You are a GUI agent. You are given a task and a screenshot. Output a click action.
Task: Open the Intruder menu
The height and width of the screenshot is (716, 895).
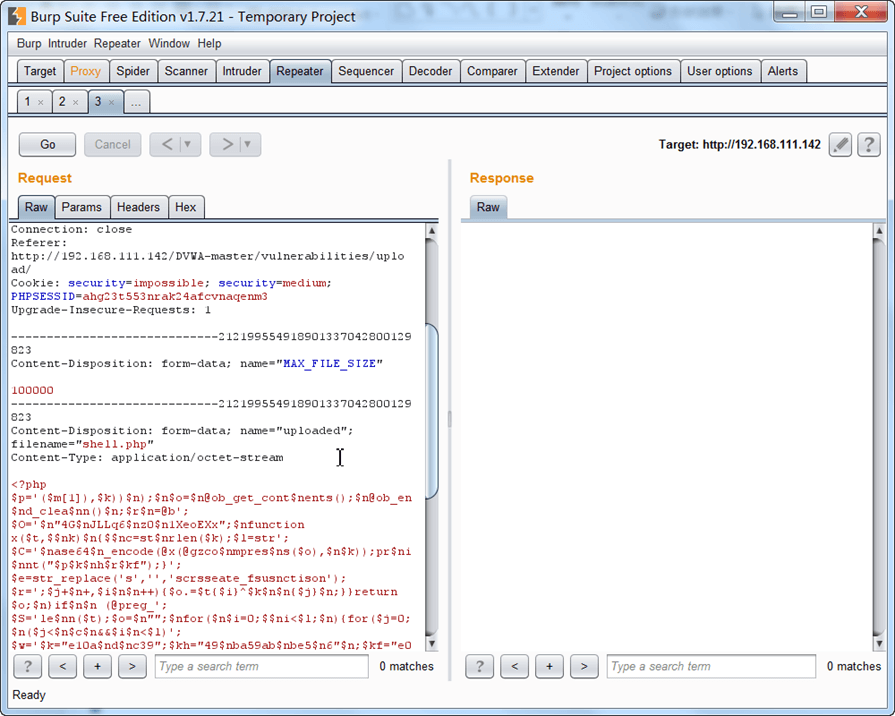(x=67, y=43)
